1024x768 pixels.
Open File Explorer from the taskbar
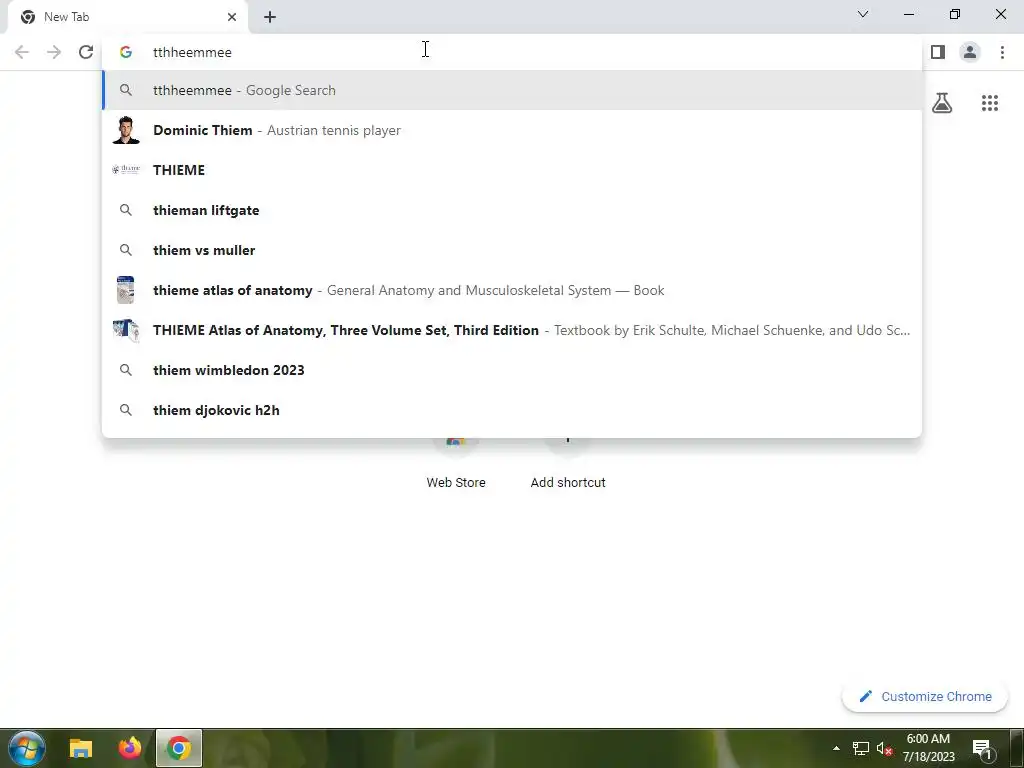(x=81, y=748)
